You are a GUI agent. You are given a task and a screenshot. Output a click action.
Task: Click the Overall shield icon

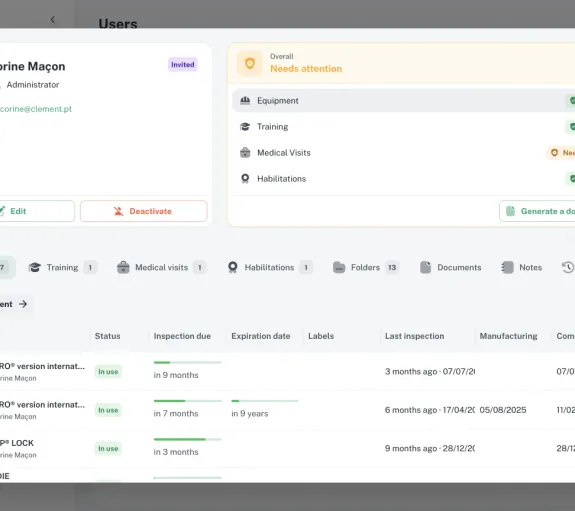(x=250, y=63)
